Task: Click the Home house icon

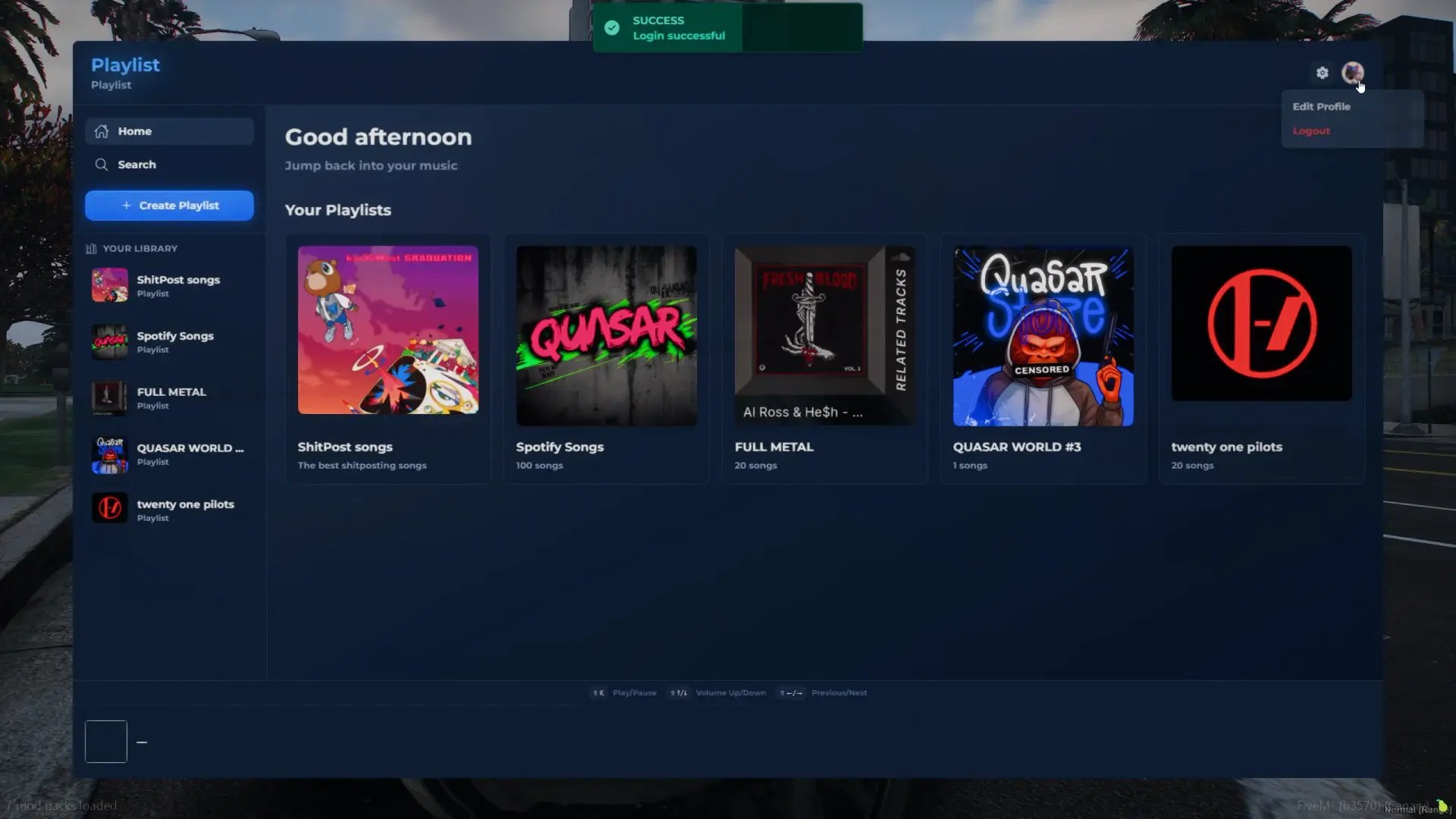Action: 102,131
